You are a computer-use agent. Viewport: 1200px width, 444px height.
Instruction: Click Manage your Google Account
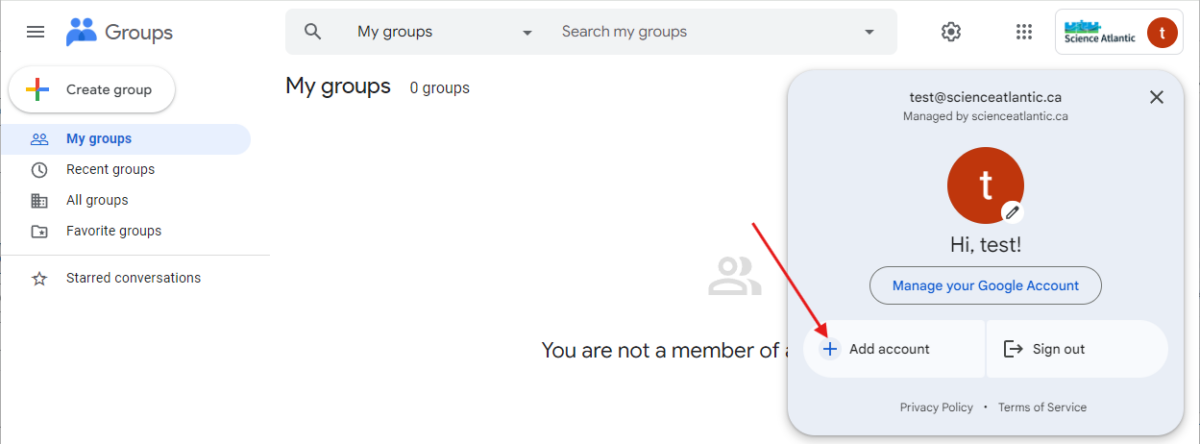985,285
